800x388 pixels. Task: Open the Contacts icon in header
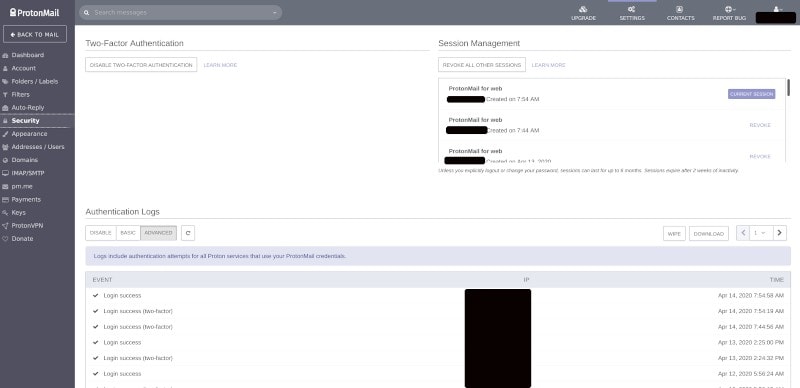(x=680, y=9)
